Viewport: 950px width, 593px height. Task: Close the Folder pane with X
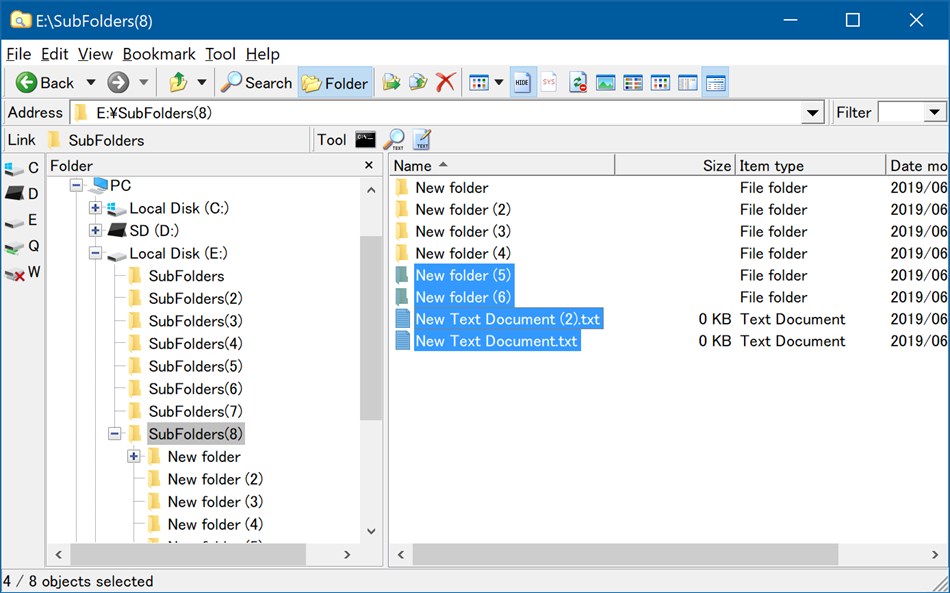(369, 165)
